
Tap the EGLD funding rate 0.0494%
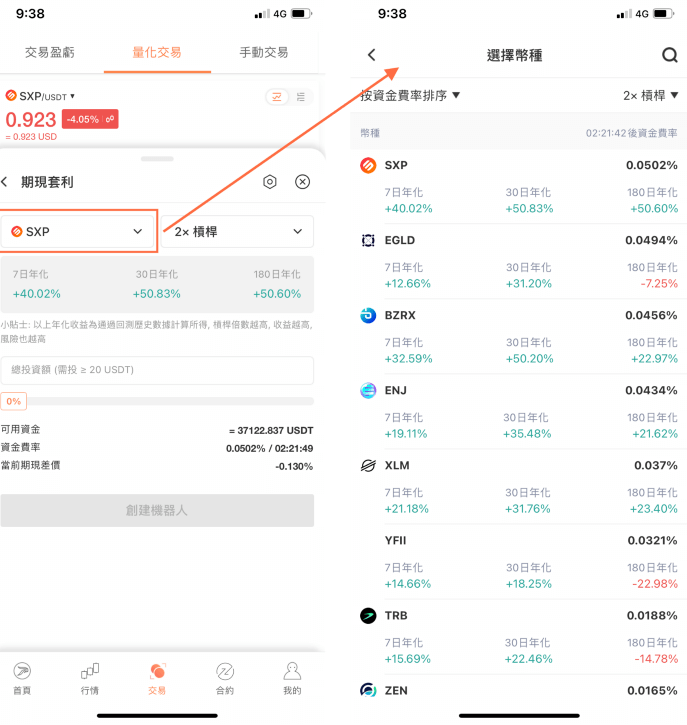(x=651, y=240)
